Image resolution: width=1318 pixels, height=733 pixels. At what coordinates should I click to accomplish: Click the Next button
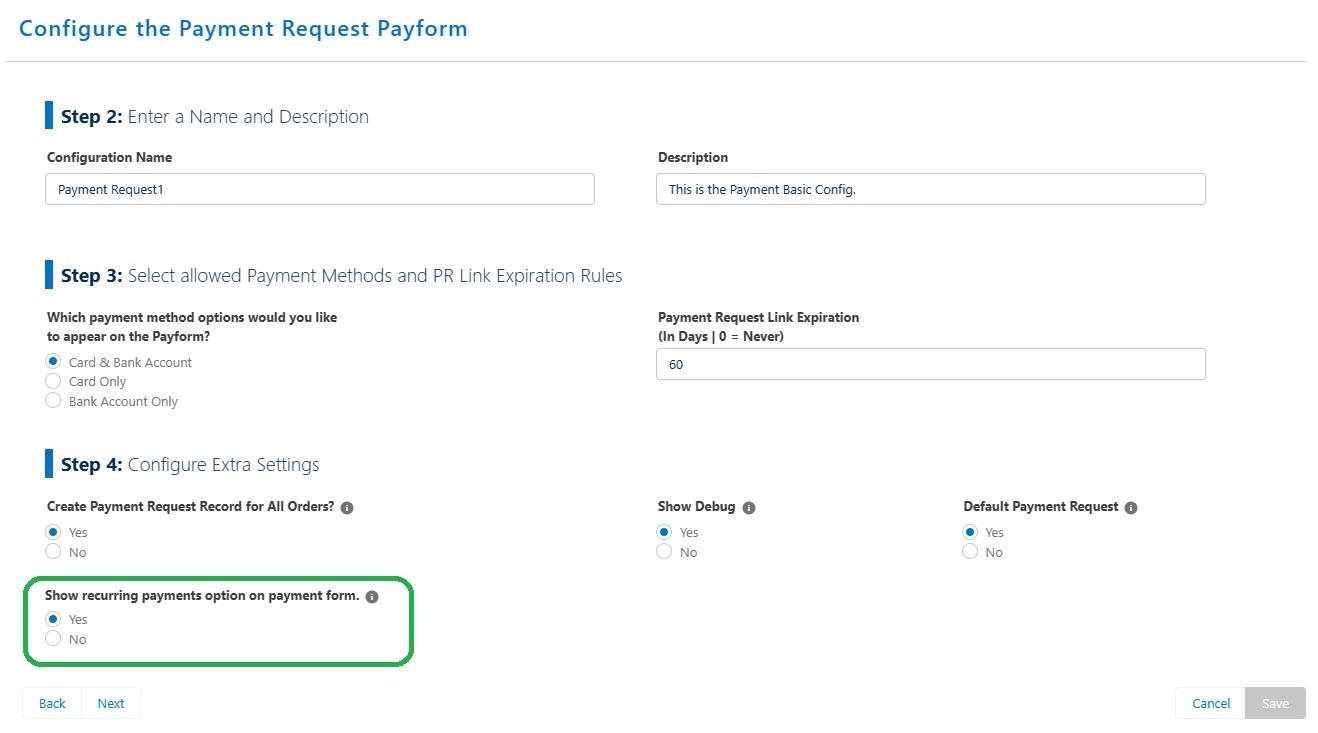pos(110,703)
